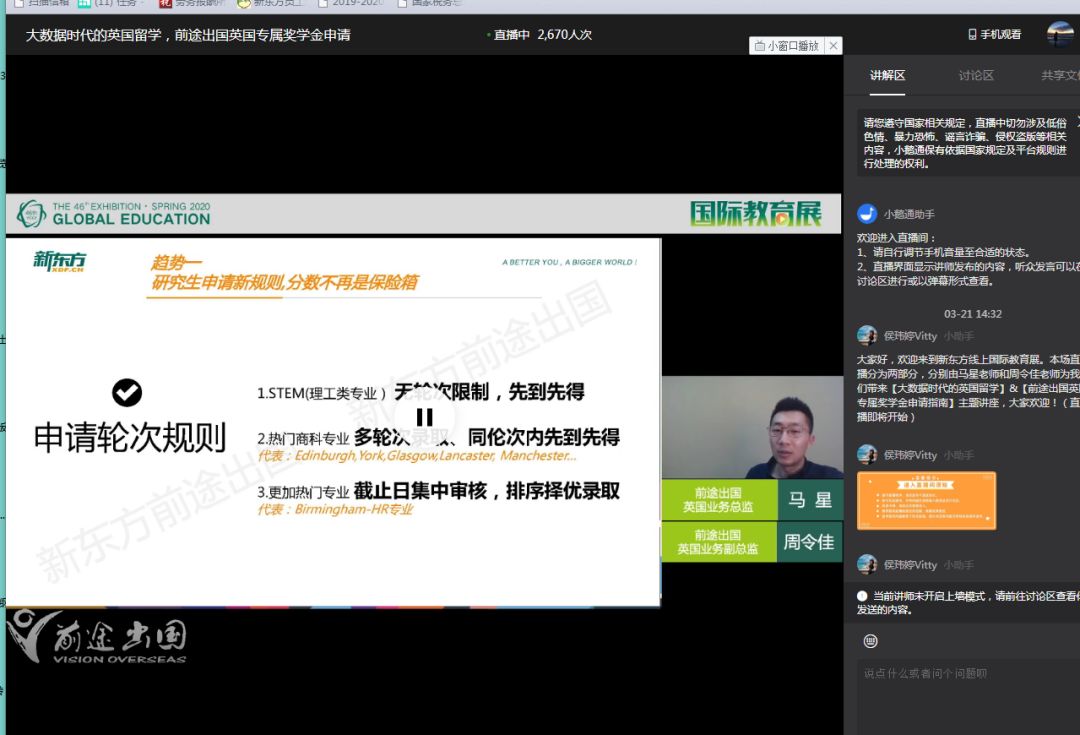The height and width of the screenshot is (735, 1080).
Task: Click the GLOBAL EDUCATION globe logo
Action: tap(30, 214)
